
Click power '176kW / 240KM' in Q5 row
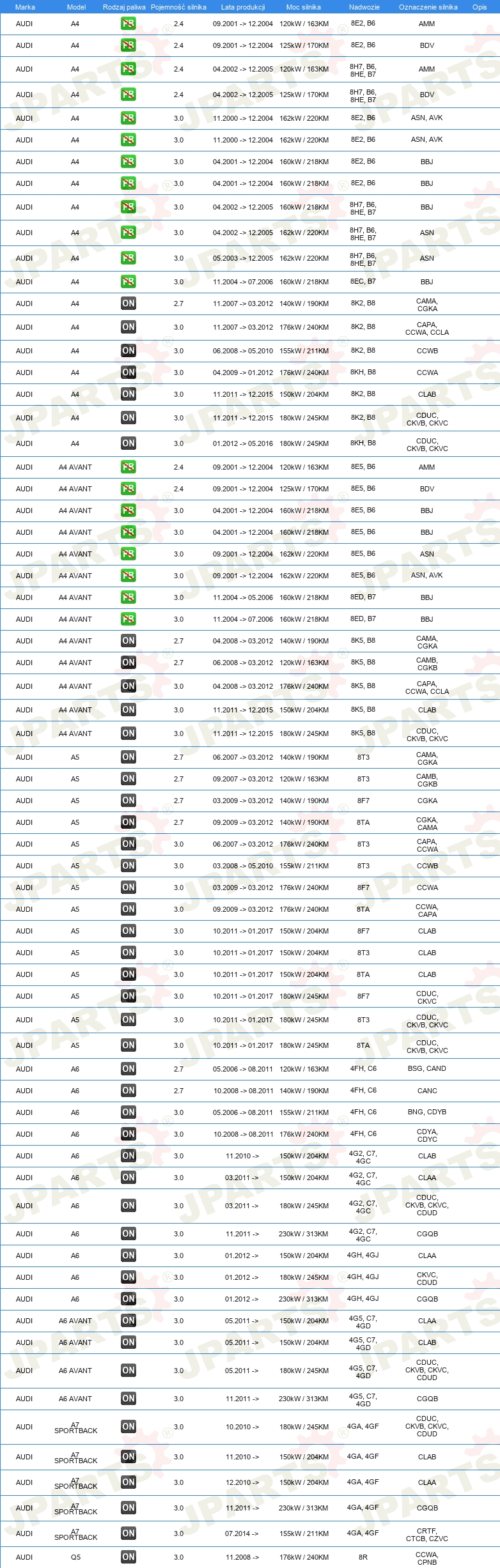(x=304, y=1557)
